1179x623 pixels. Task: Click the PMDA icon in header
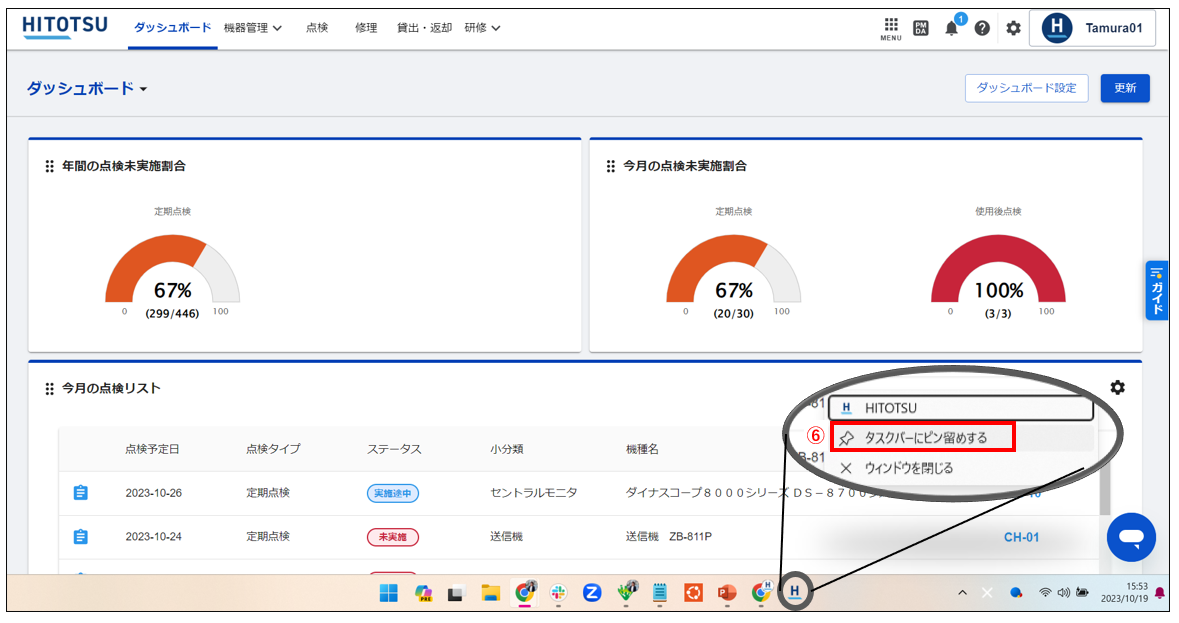(x=920, y=29)
